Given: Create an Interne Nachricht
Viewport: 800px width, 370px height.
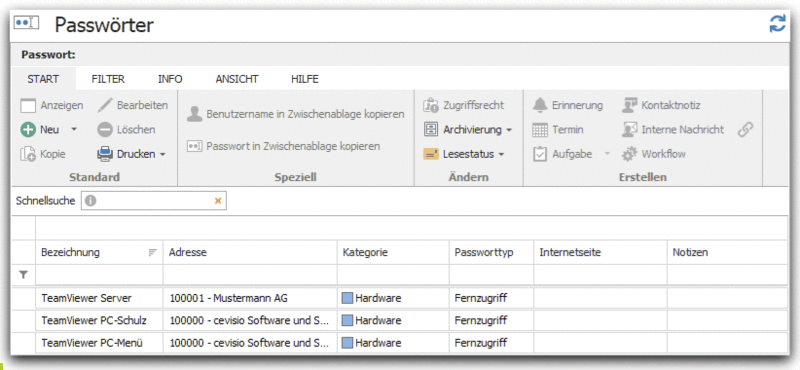Looking at the screenshot, I should pyautogui.click(x=672, y=130).
